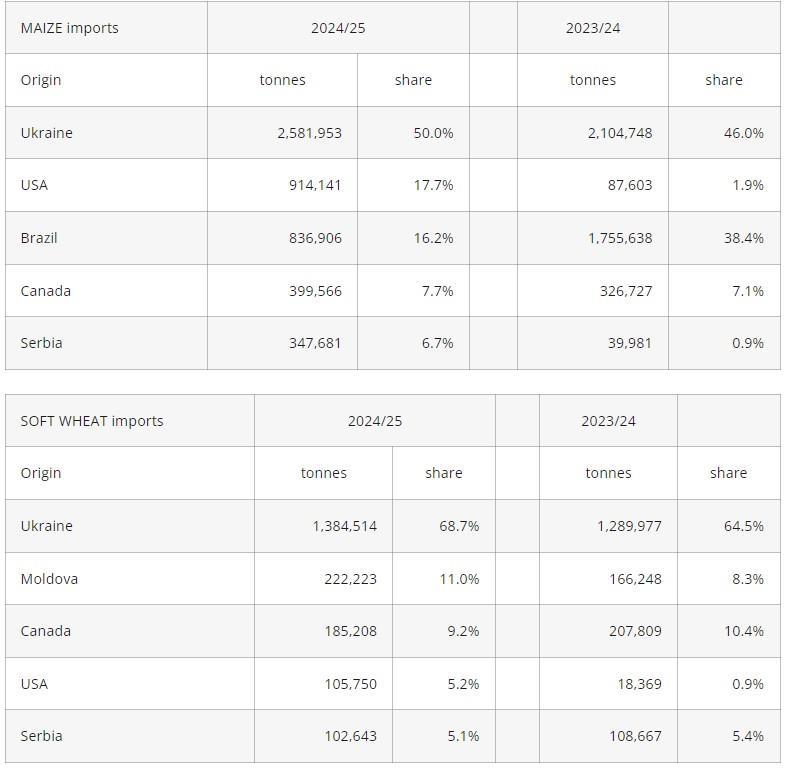Select Ukraine maize 2024/25 tonnes value 2,581,953
Image resolution: width=793 pixels, height=771 pixels.
(x=309, y=133)
